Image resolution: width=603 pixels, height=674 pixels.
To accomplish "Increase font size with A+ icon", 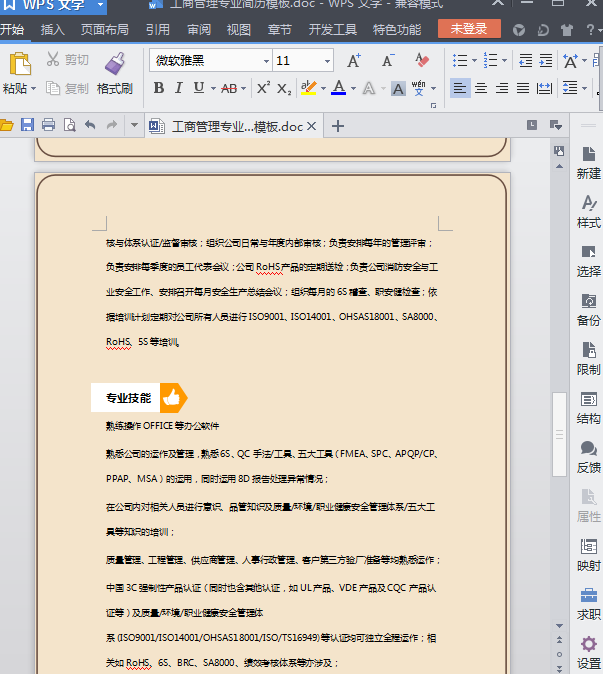I will (354, 61).
